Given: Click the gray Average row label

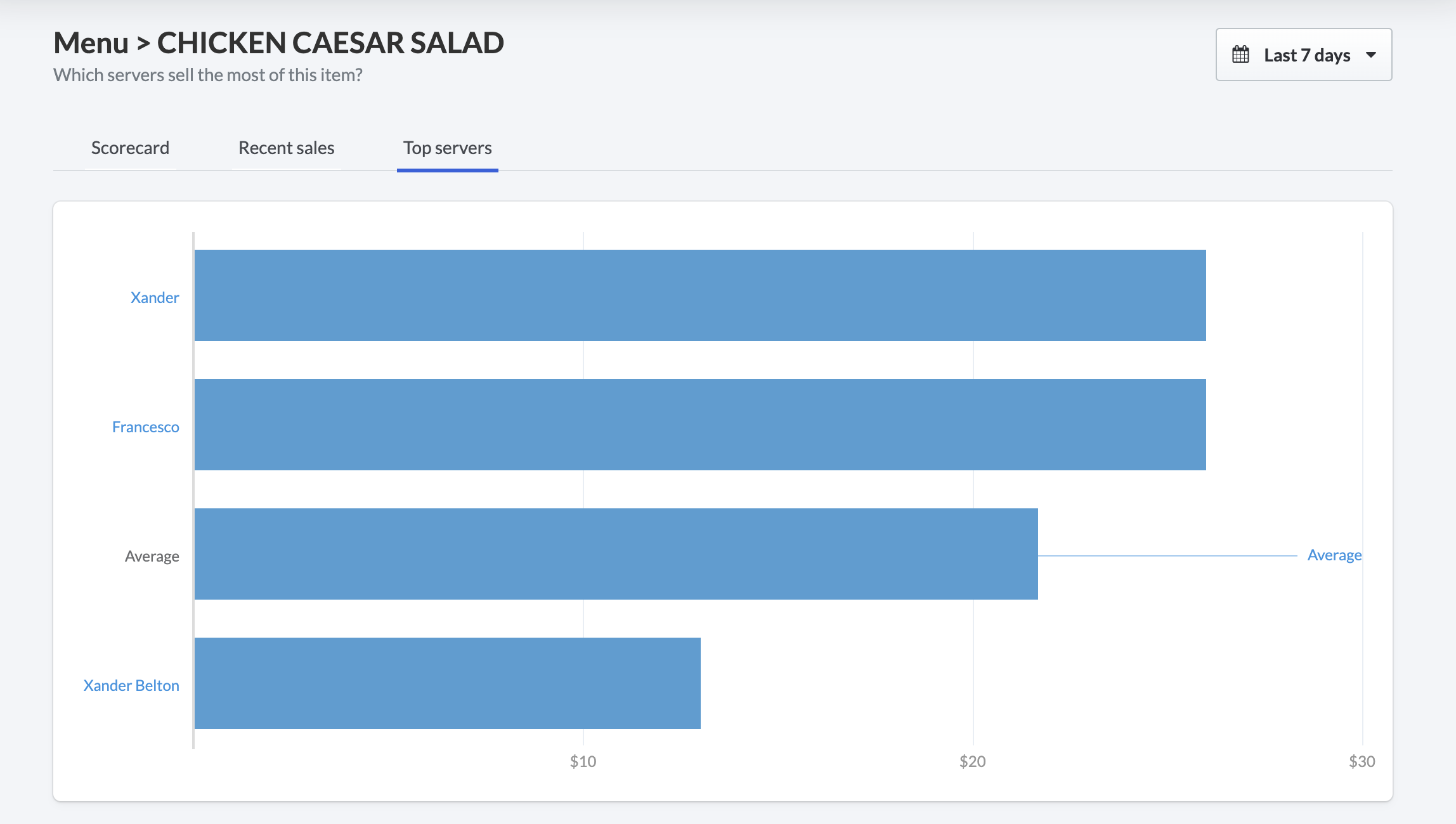Looking at the screenshot, I should coord(152,556).
